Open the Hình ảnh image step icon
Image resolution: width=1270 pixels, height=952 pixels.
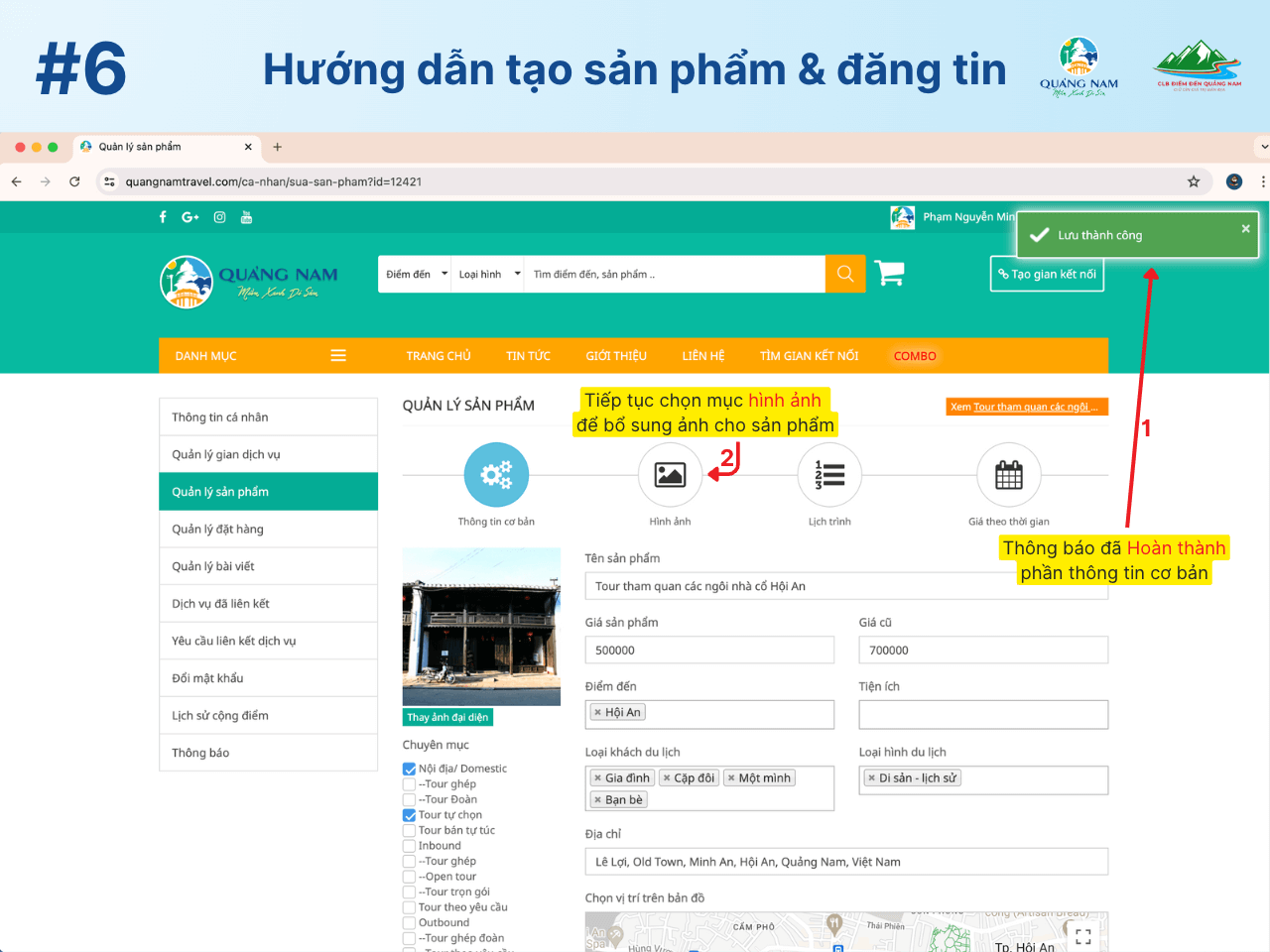[670, 475]
